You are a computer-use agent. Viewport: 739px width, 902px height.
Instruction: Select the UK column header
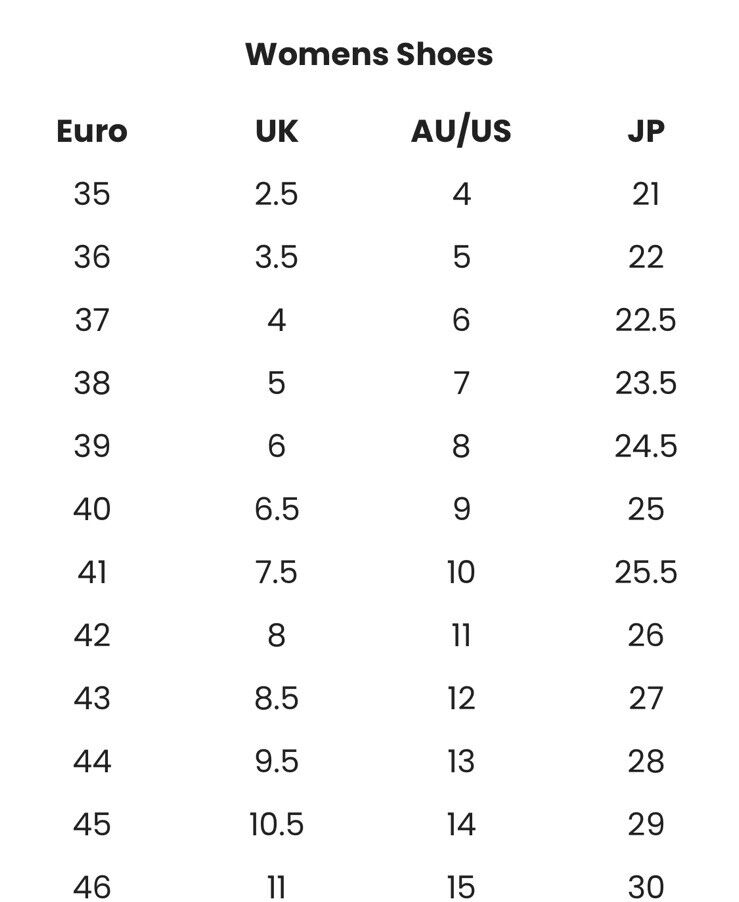[x=277, y=131]
